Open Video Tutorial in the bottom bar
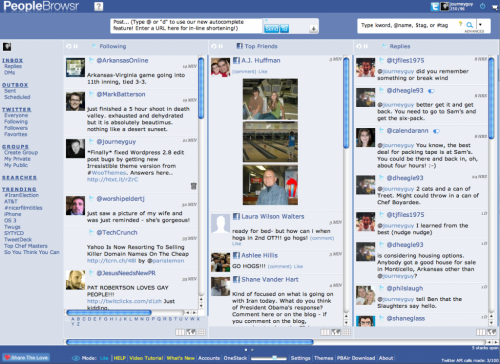The image size is (500, 364). click(x=146, y=358)
